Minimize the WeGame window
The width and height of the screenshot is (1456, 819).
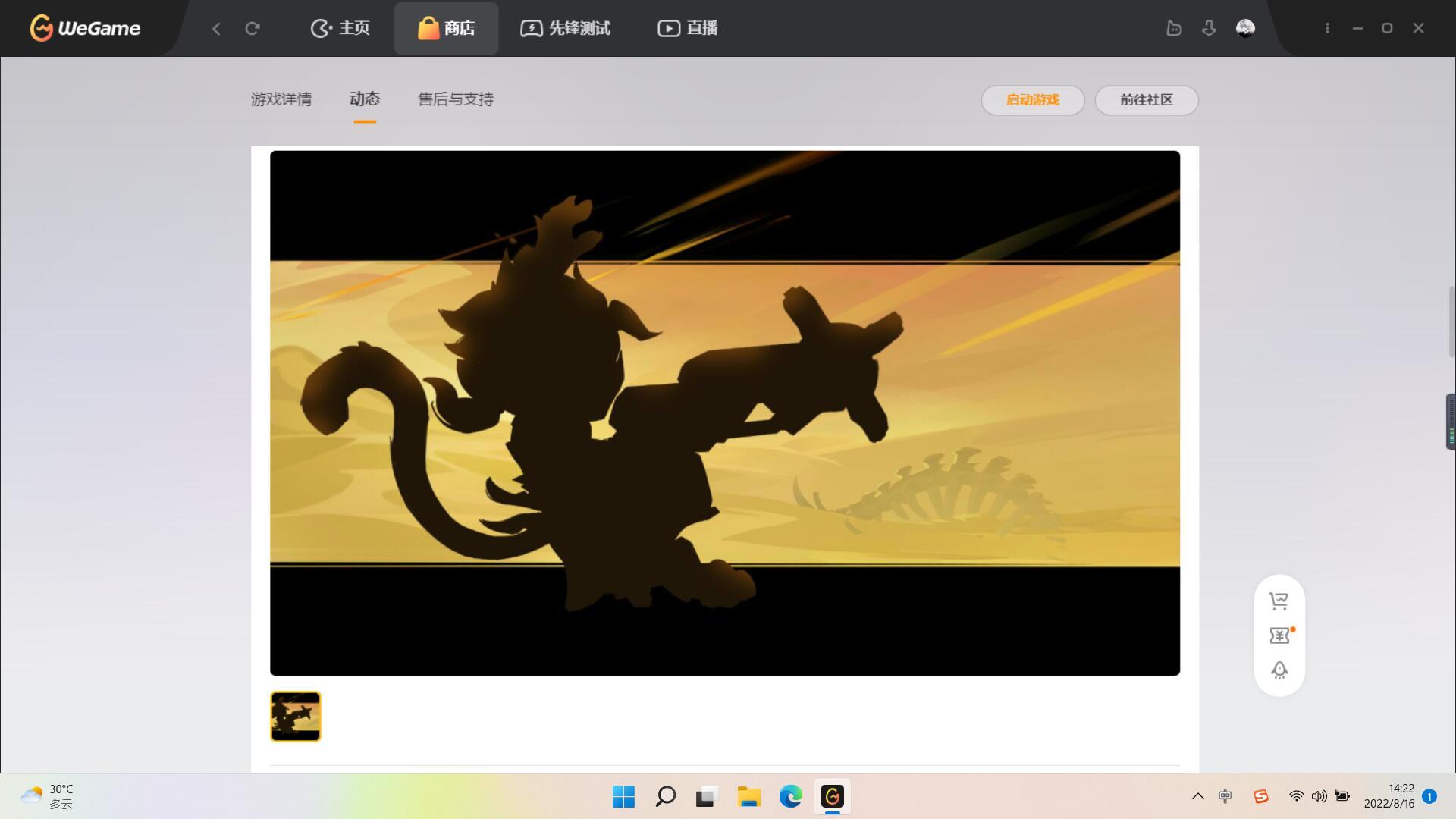(x=1357, y=28)
